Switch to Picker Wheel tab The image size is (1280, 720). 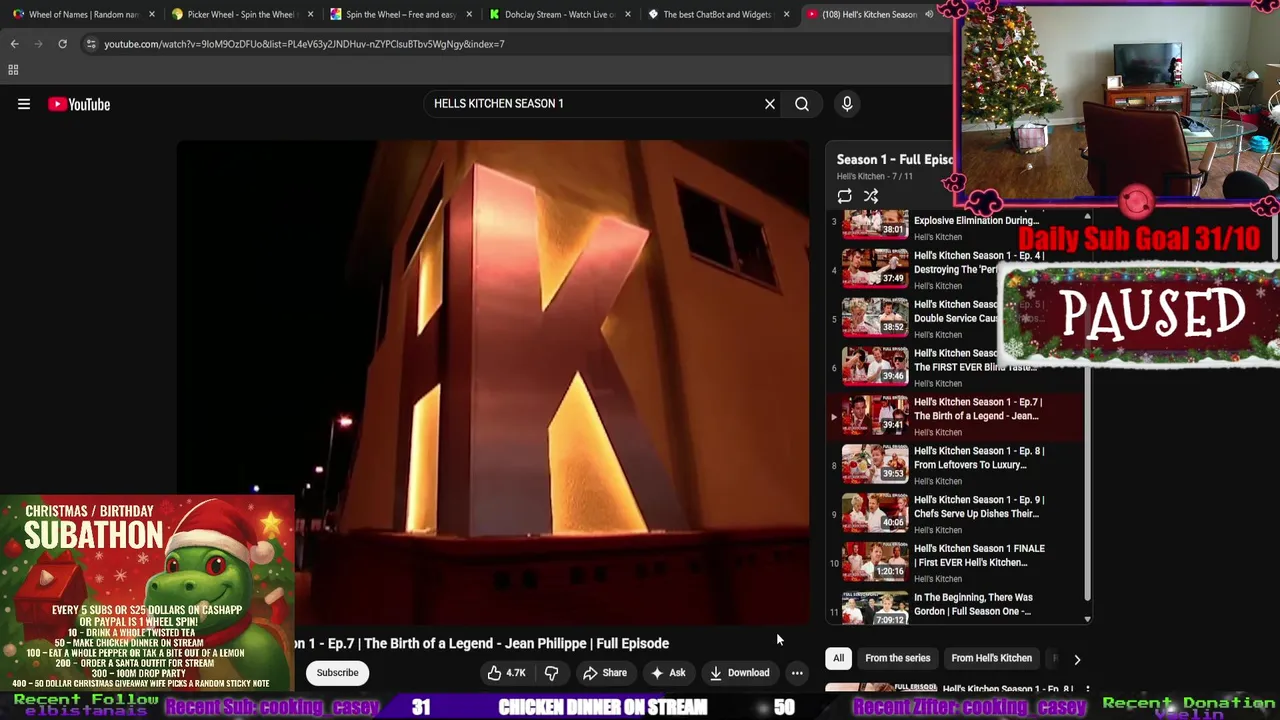243,15
